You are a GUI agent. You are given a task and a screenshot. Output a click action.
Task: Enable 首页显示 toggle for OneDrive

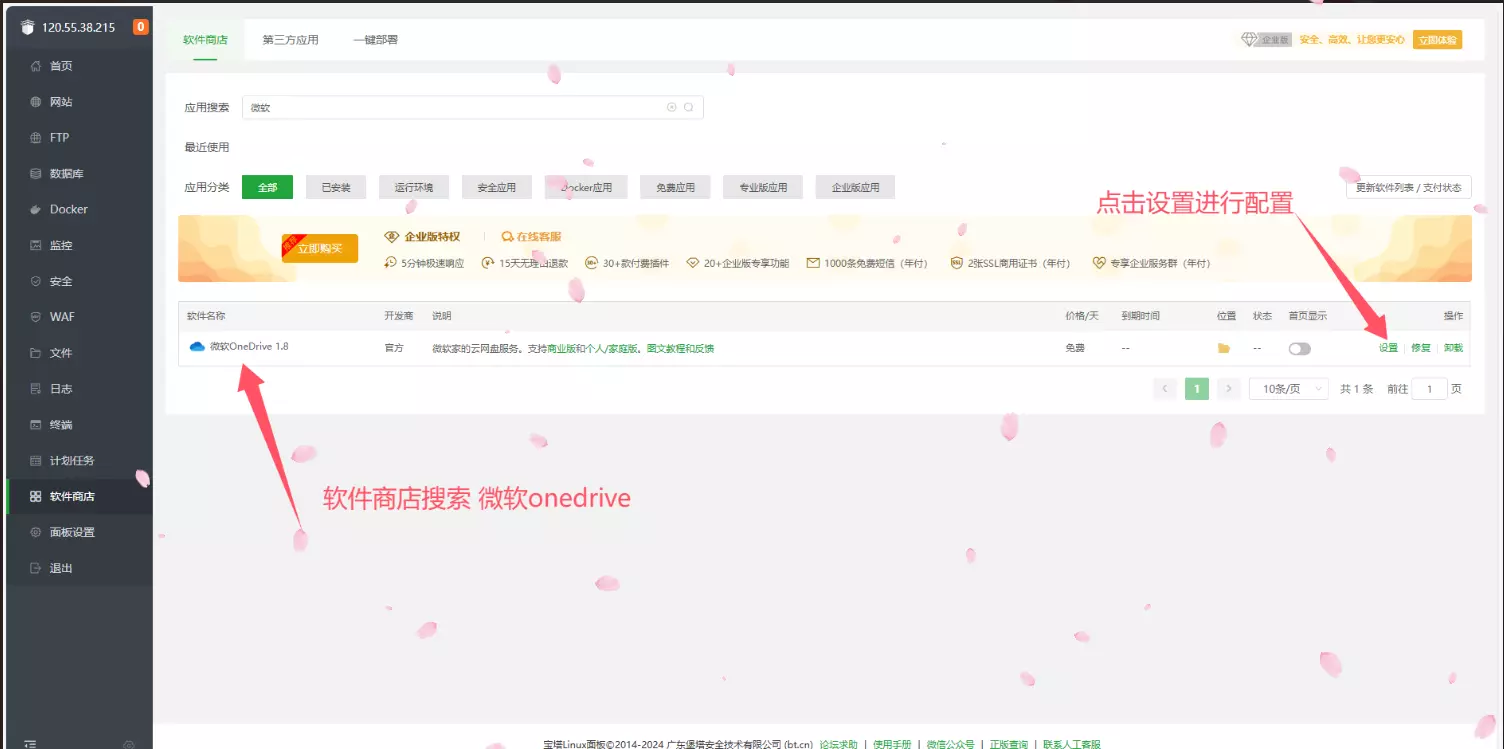(1299, 347)
